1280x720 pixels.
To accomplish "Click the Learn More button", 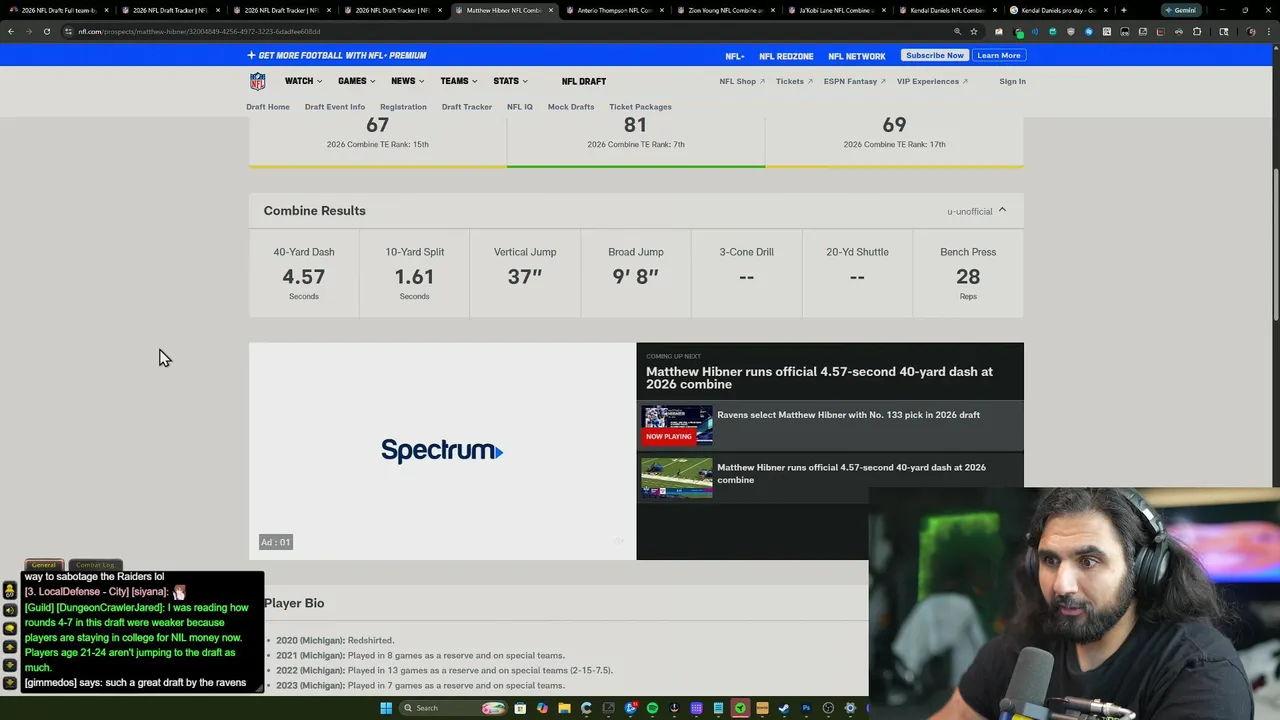I will 999,55.
